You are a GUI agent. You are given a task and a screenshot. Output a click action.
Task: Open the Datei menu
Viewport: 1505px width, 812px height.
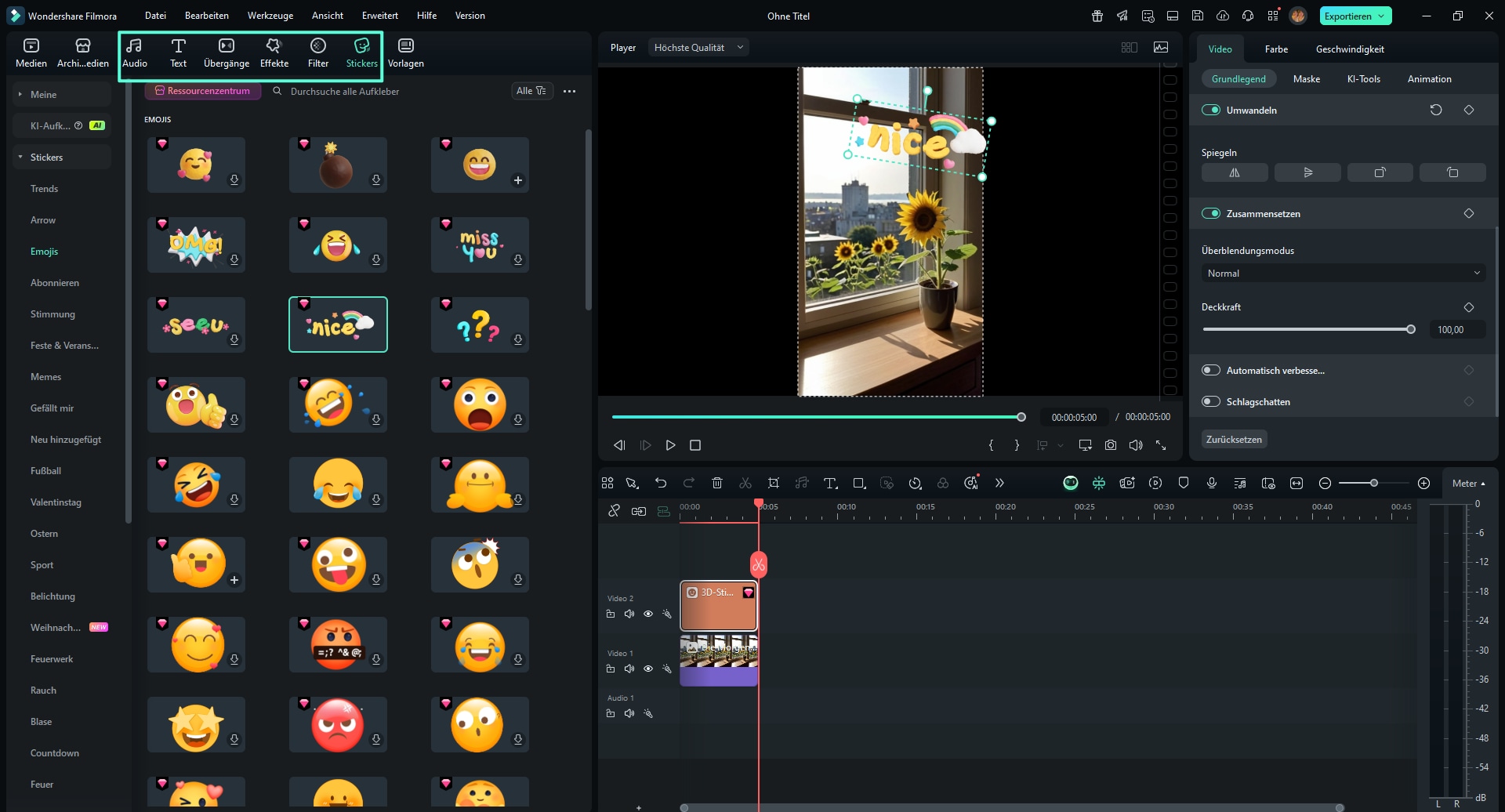[155, 16]
